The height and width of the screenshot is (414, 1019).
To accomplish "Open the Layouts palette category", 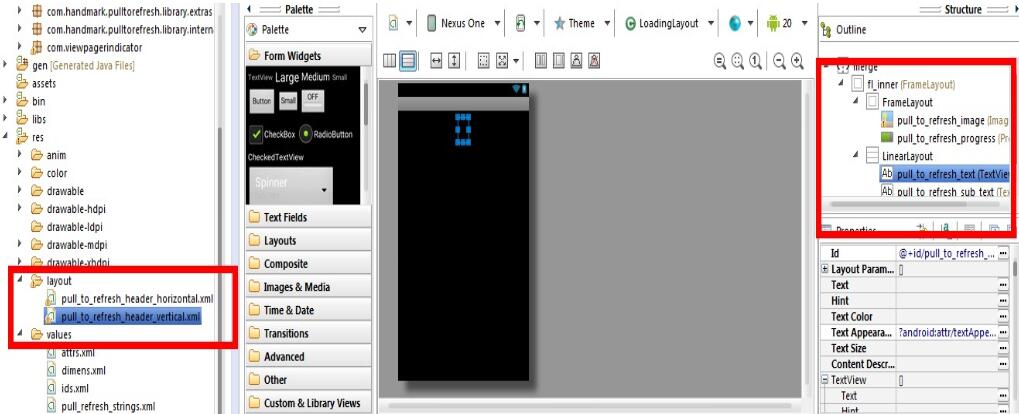I will pos(309,240).
